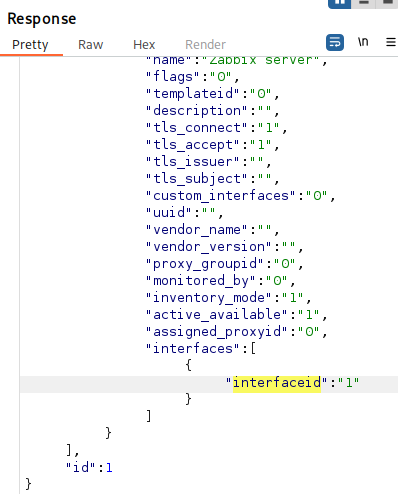Switch to the Raw tab
The width and height of the screenshot is (398, 494).
tap(90, 45)
